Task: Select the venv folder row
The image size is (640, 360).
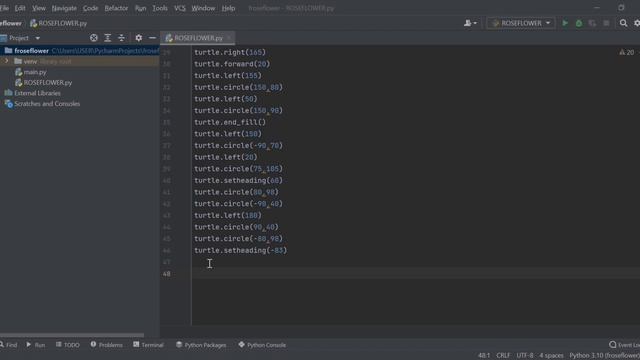Action: (80, 61)
